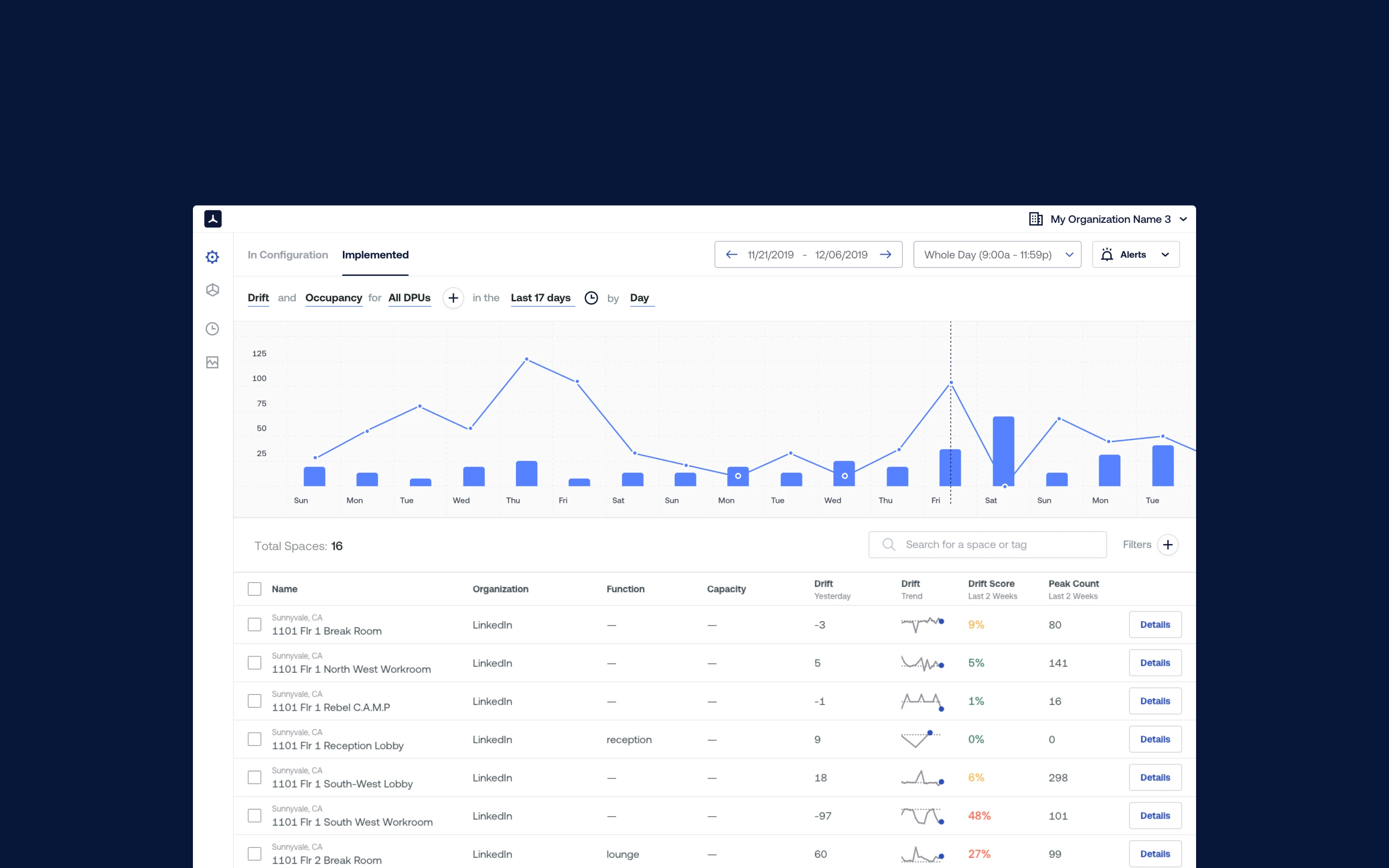Click Details for 1101 Flr 1 South West Workroom
The image size is (1389, 868).
[1156, 815]
